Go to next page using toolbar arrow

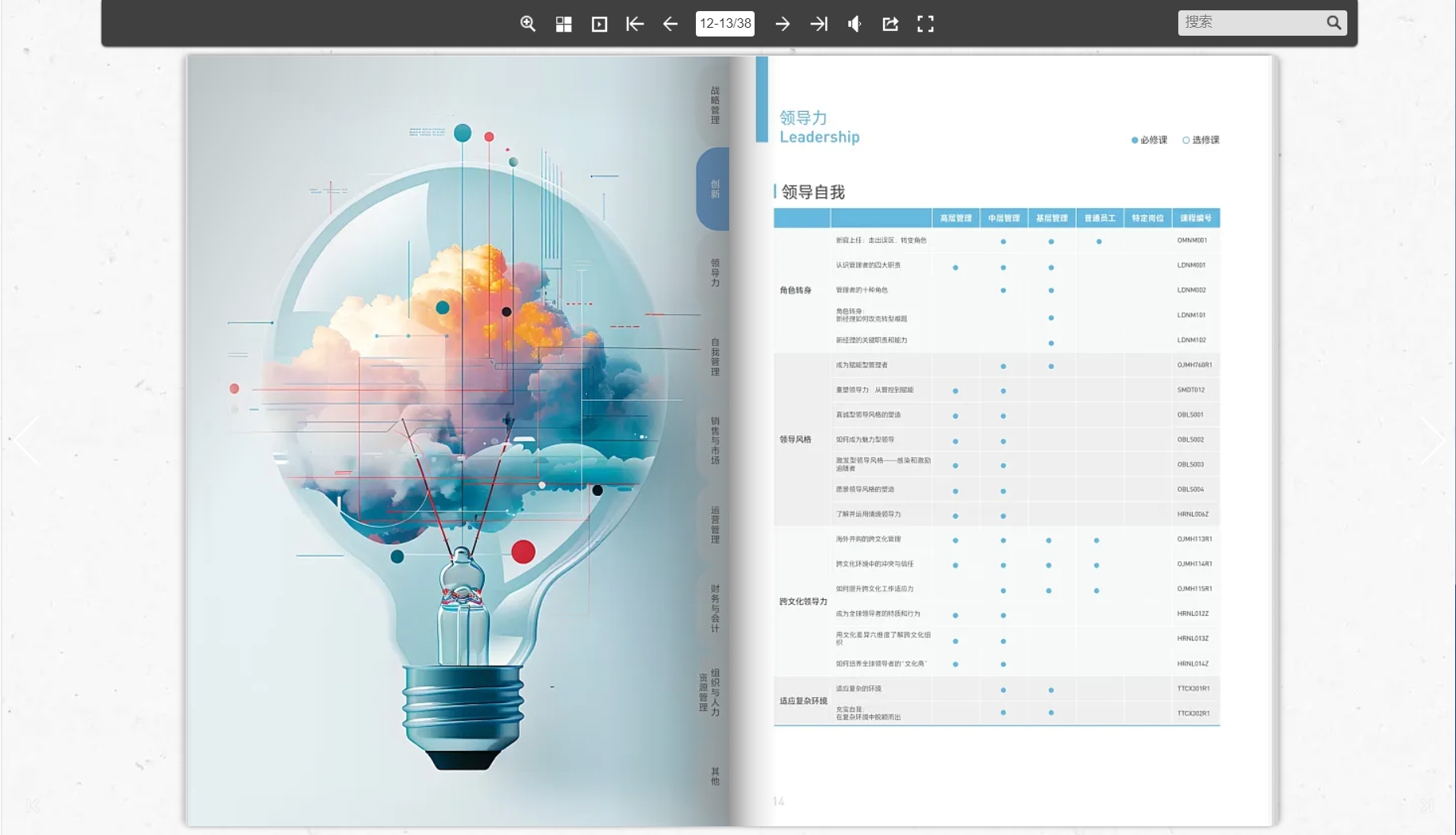point(782,24)
